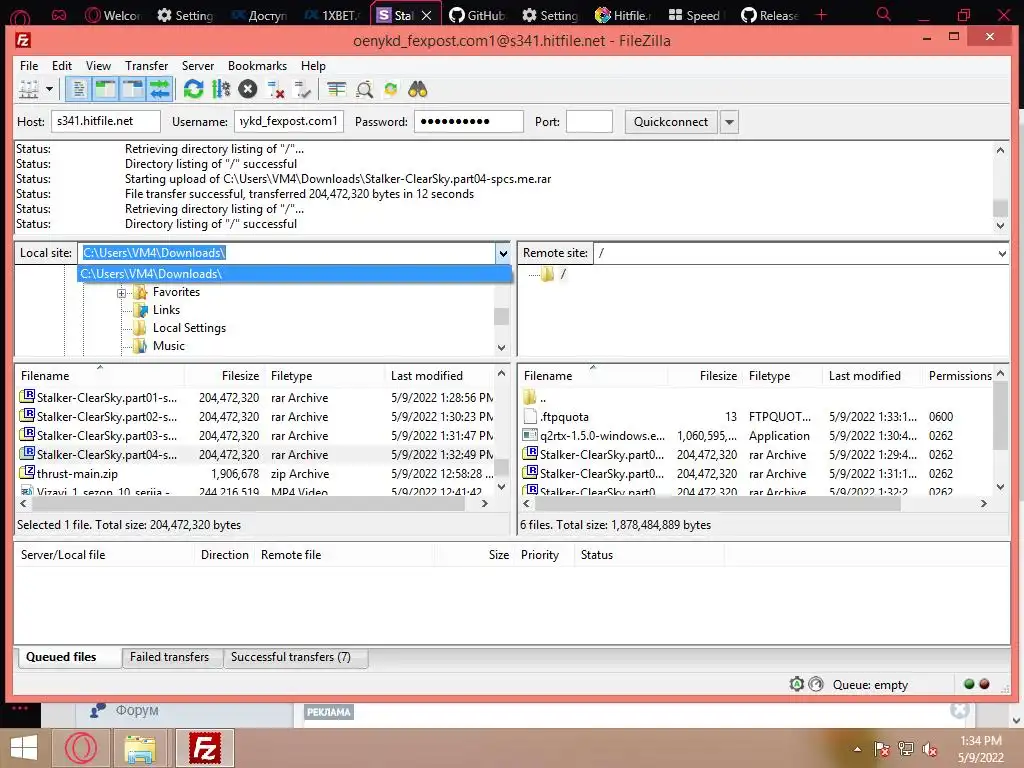Open the Bookmarks menu

257,66
